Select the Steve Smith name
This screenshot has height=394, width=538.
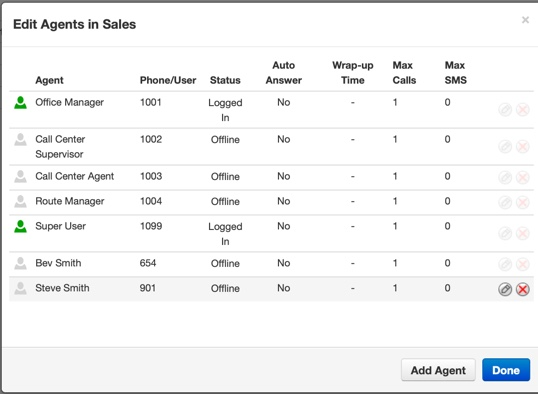(x=62, y=288)
